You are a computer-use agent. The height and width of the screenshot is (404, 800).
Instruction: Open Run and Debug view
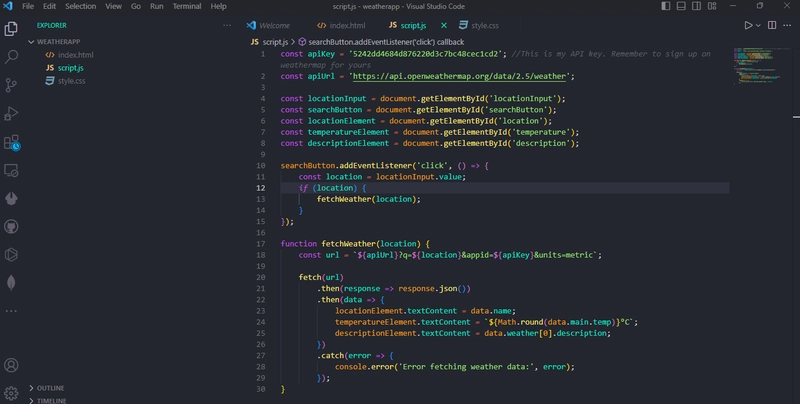pyautogui.click(x=11, y=113)
